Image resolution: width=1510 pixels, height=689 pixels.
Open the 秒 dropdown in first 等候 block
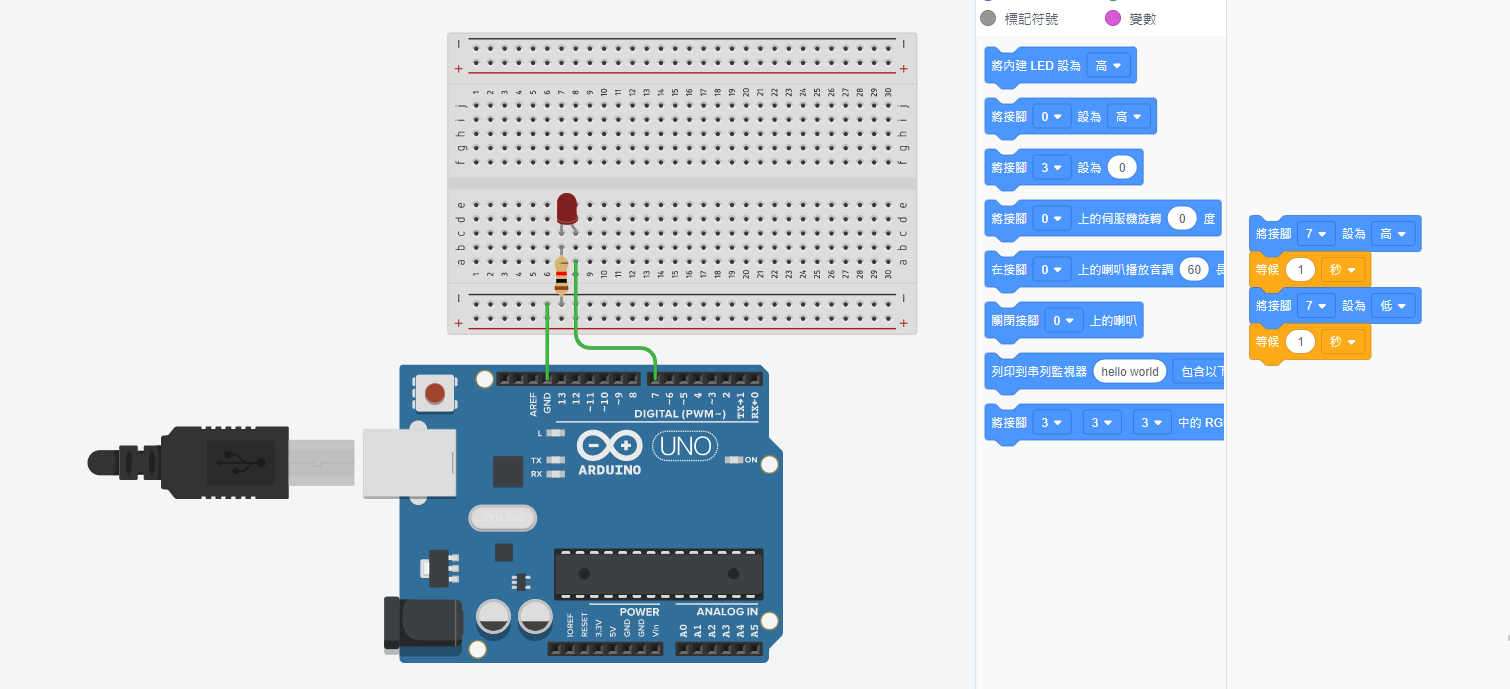pos(1342,270)
